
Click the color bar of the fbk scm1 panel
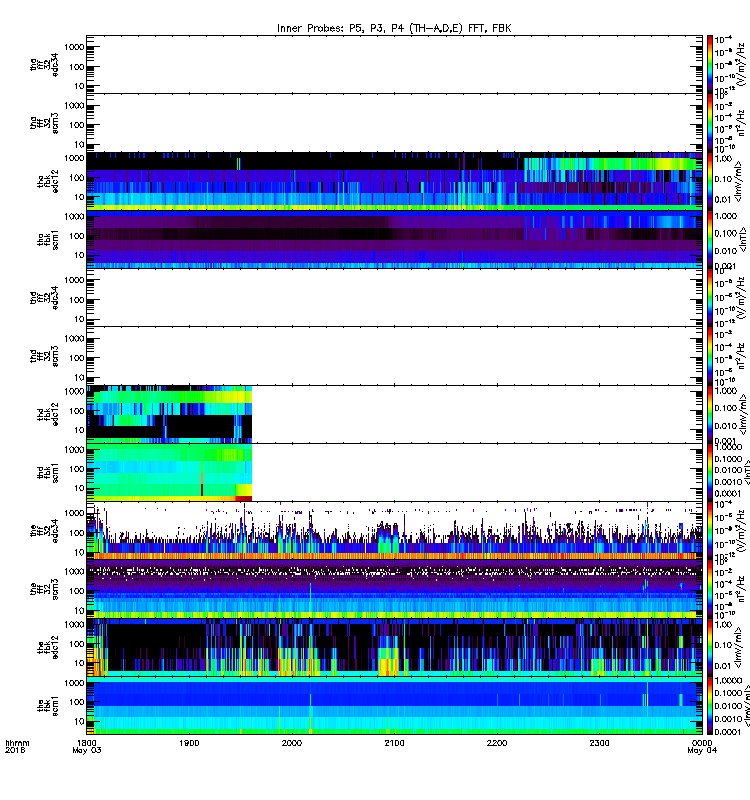tap(709, 706)
